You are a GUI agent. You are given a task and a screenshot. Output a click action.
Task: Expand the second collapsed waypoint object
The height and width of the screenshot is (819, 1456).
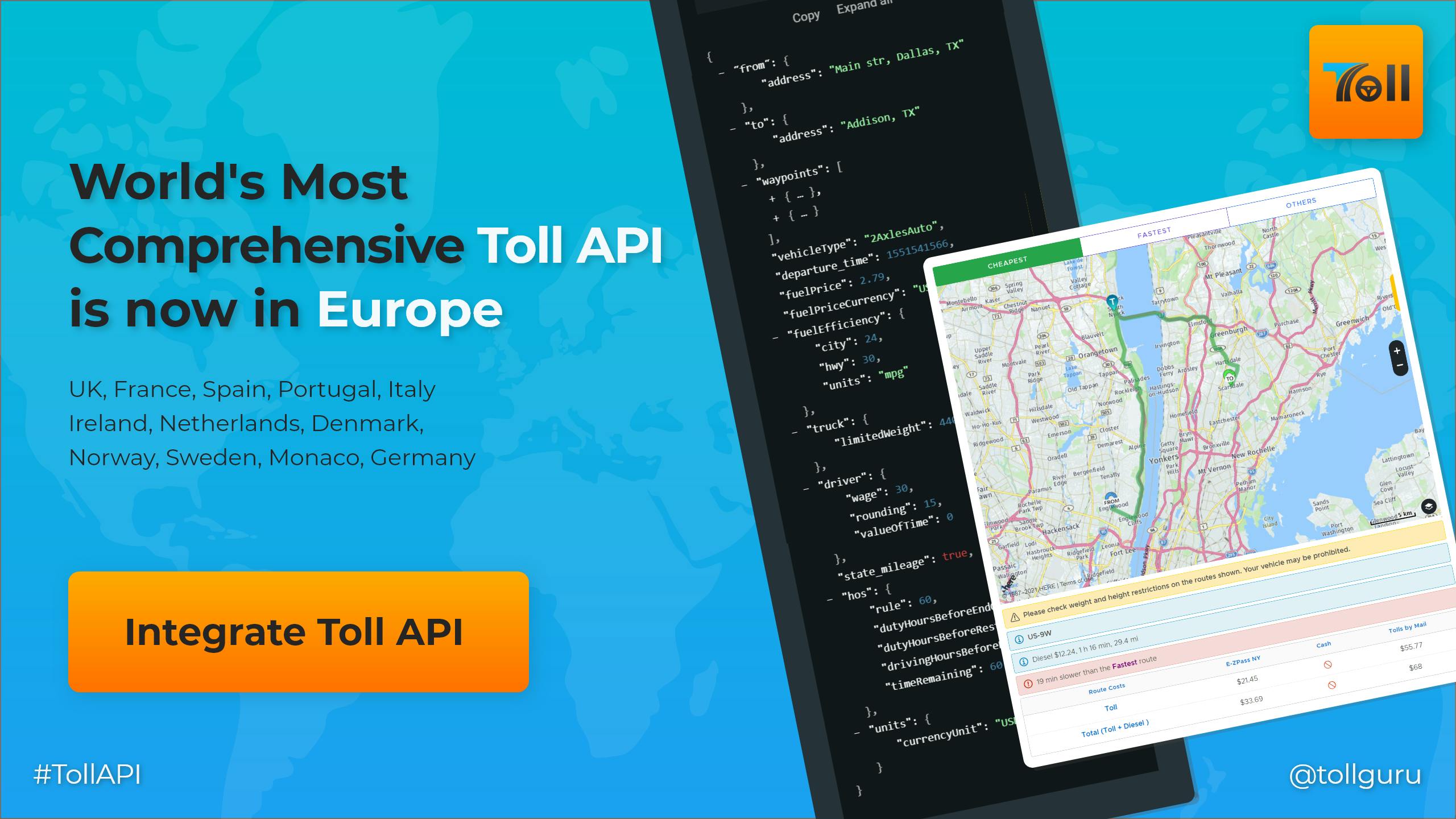pyautogui.click(x=776, y=218)
